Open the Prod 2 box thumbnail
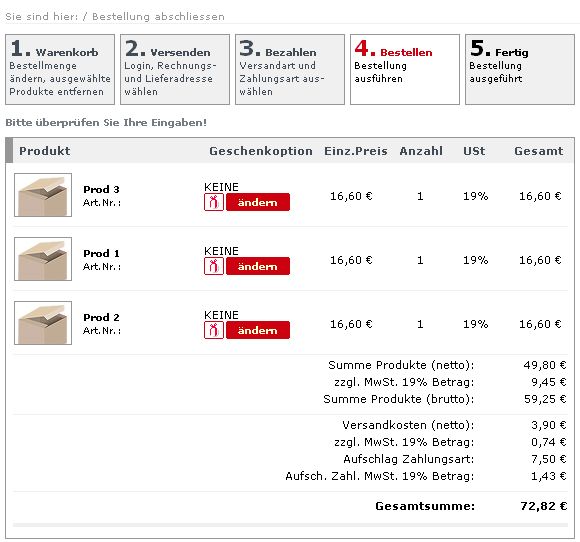 pyautogui.click(x=43, y=323)
